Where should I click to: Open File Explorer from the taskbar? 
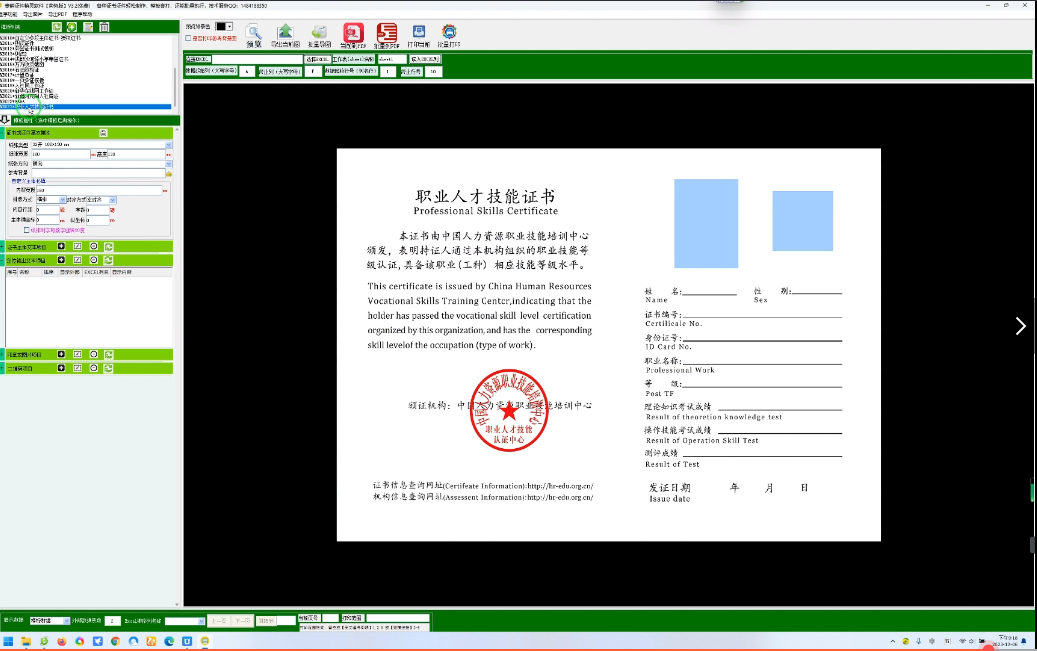coord(26,641)
